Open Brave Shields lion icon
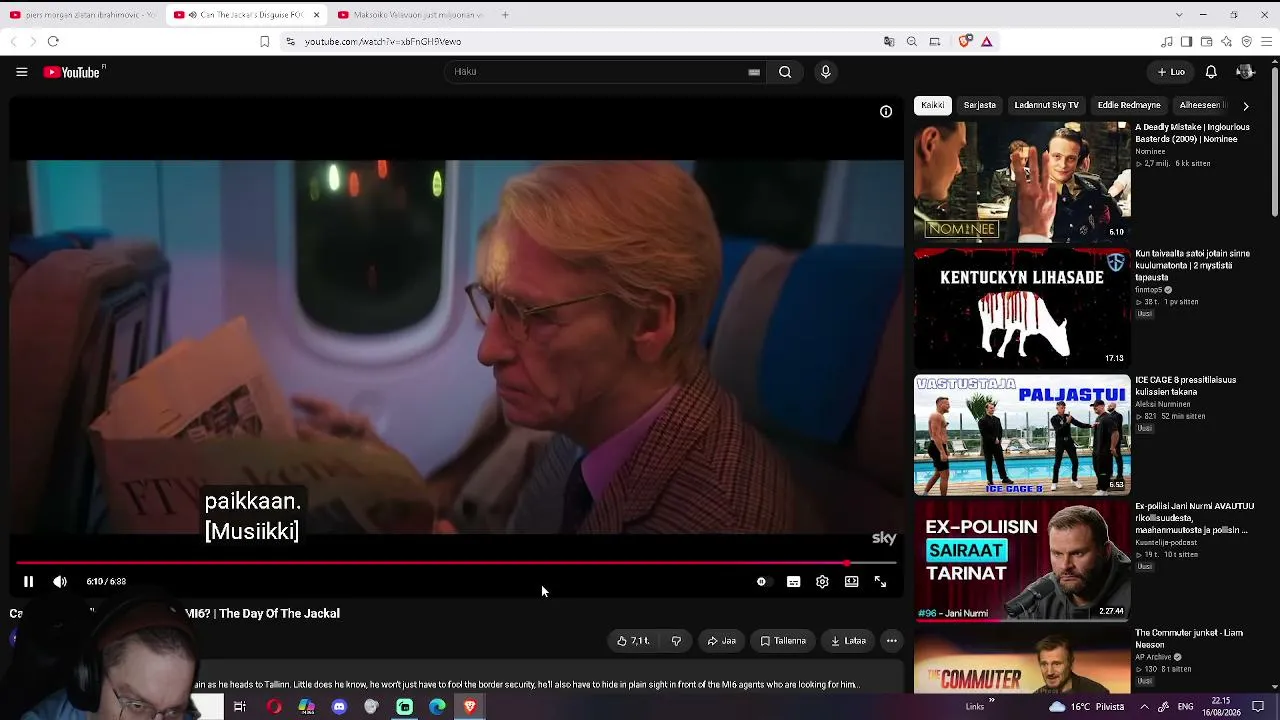Screen dimensions: 1280x720 pyautogui.click(x=965, y=42)
